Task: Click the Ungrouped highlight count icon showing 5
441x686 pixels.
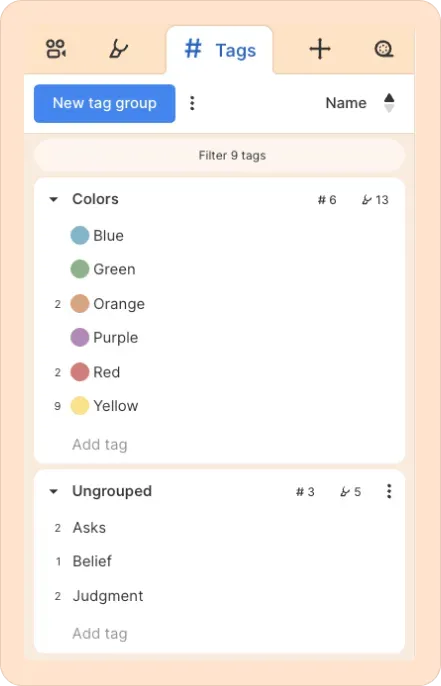Action: click(x=345, y=492)
